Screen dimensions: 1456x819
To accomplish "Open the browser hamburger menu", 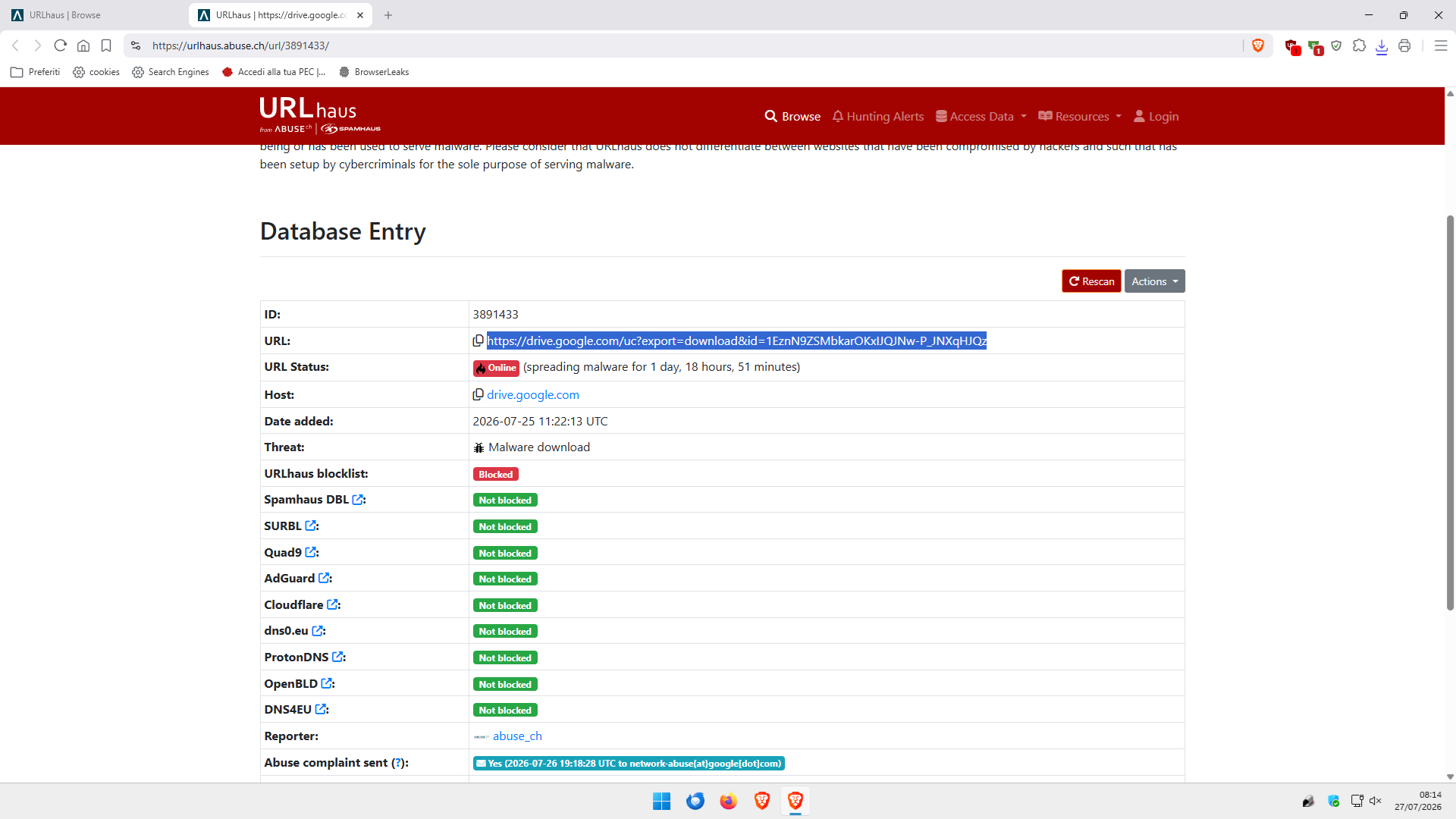I will (1441, 45).
